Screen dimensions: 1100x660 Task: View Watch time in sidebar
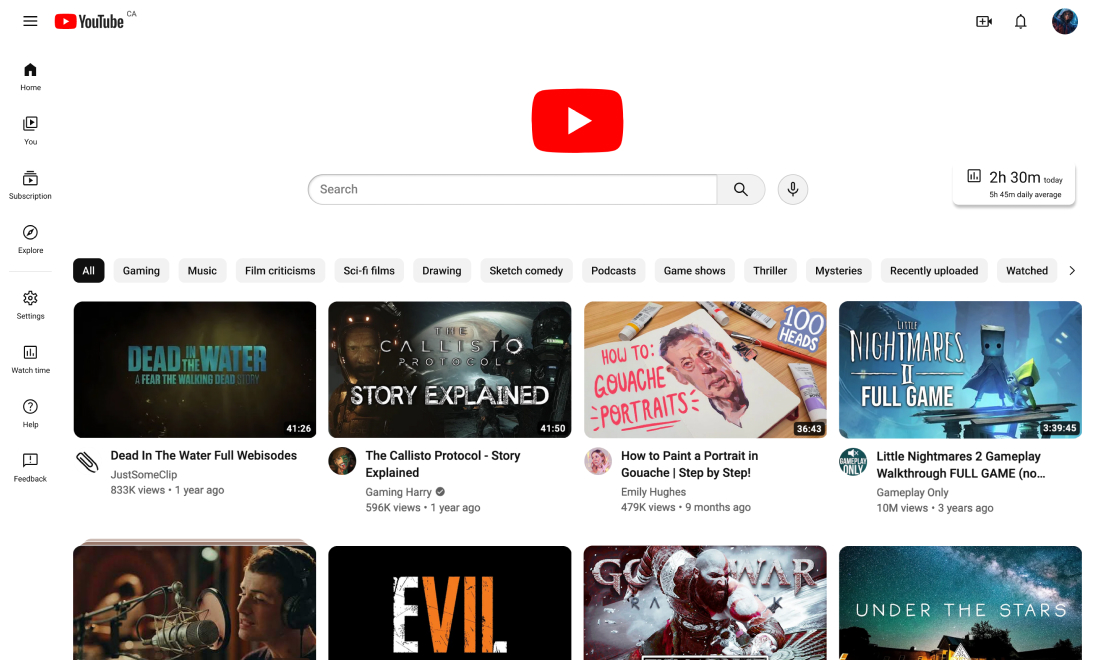point(30,359)
